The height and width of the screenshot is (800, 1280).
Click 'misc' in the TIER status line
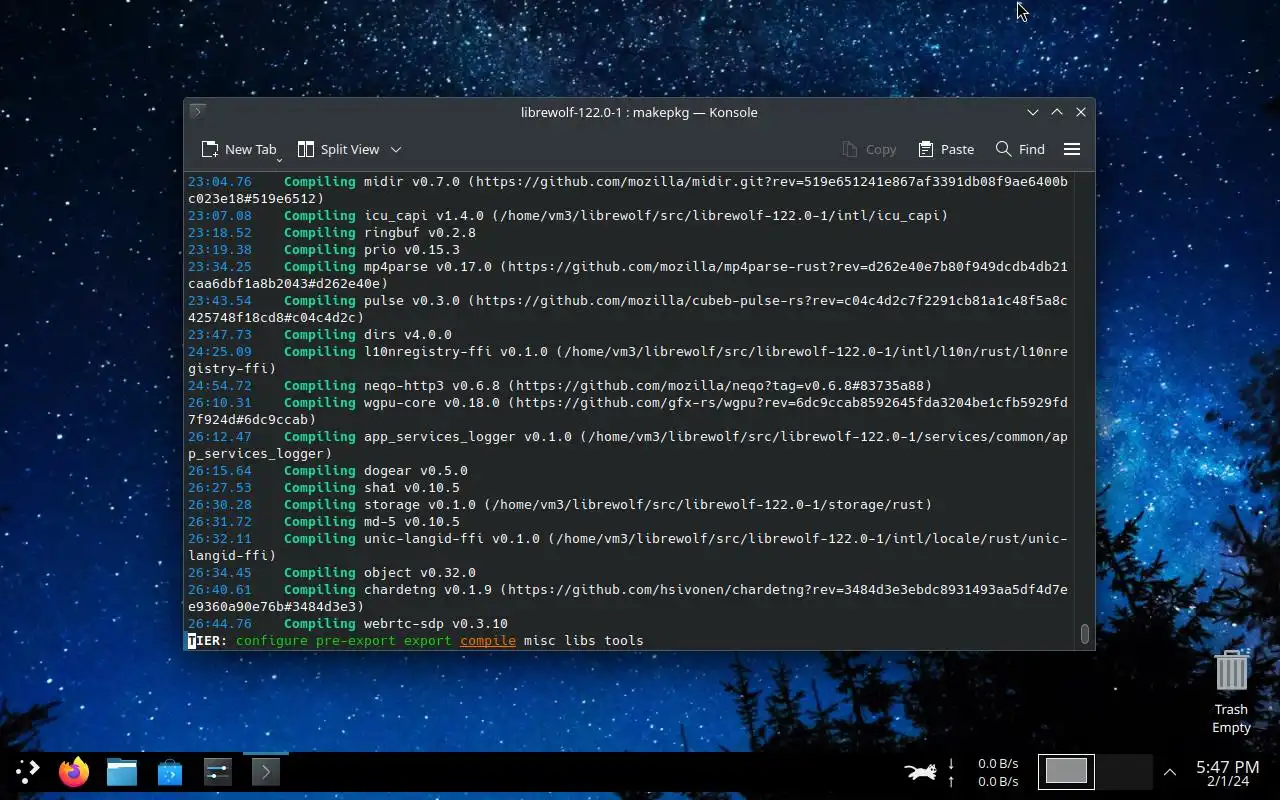click(x=540, y=640)
